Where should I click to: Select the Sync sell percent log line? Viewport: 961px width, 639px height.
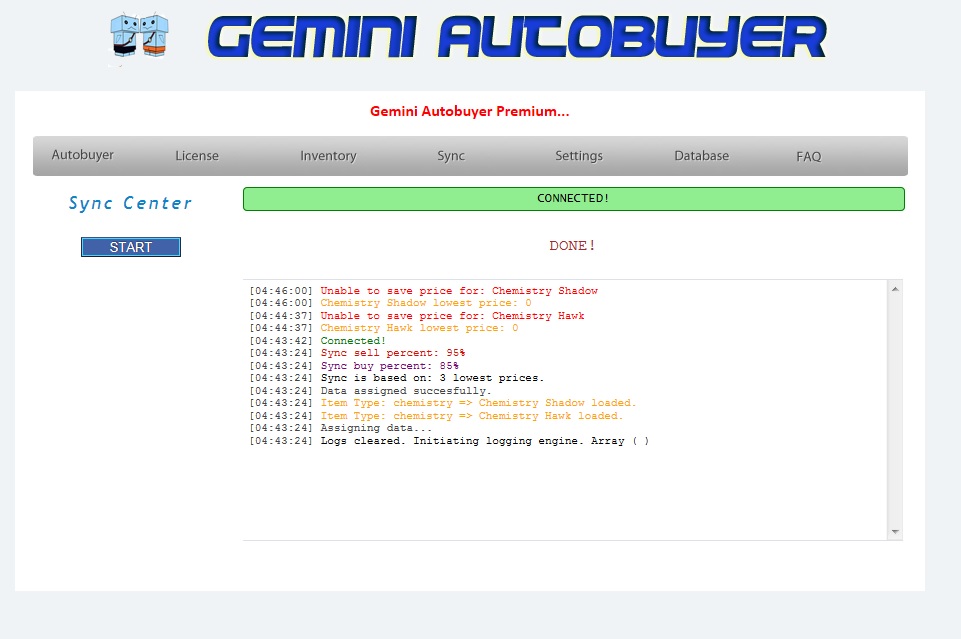(392, 353)
